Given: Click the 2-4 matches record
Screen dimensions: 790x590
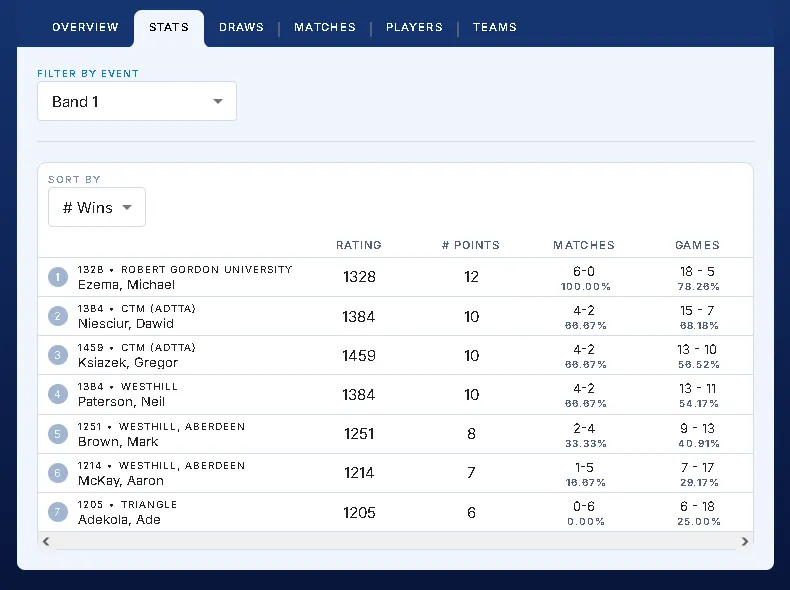Looking at the screenshot, I should (x=584, y=428).
